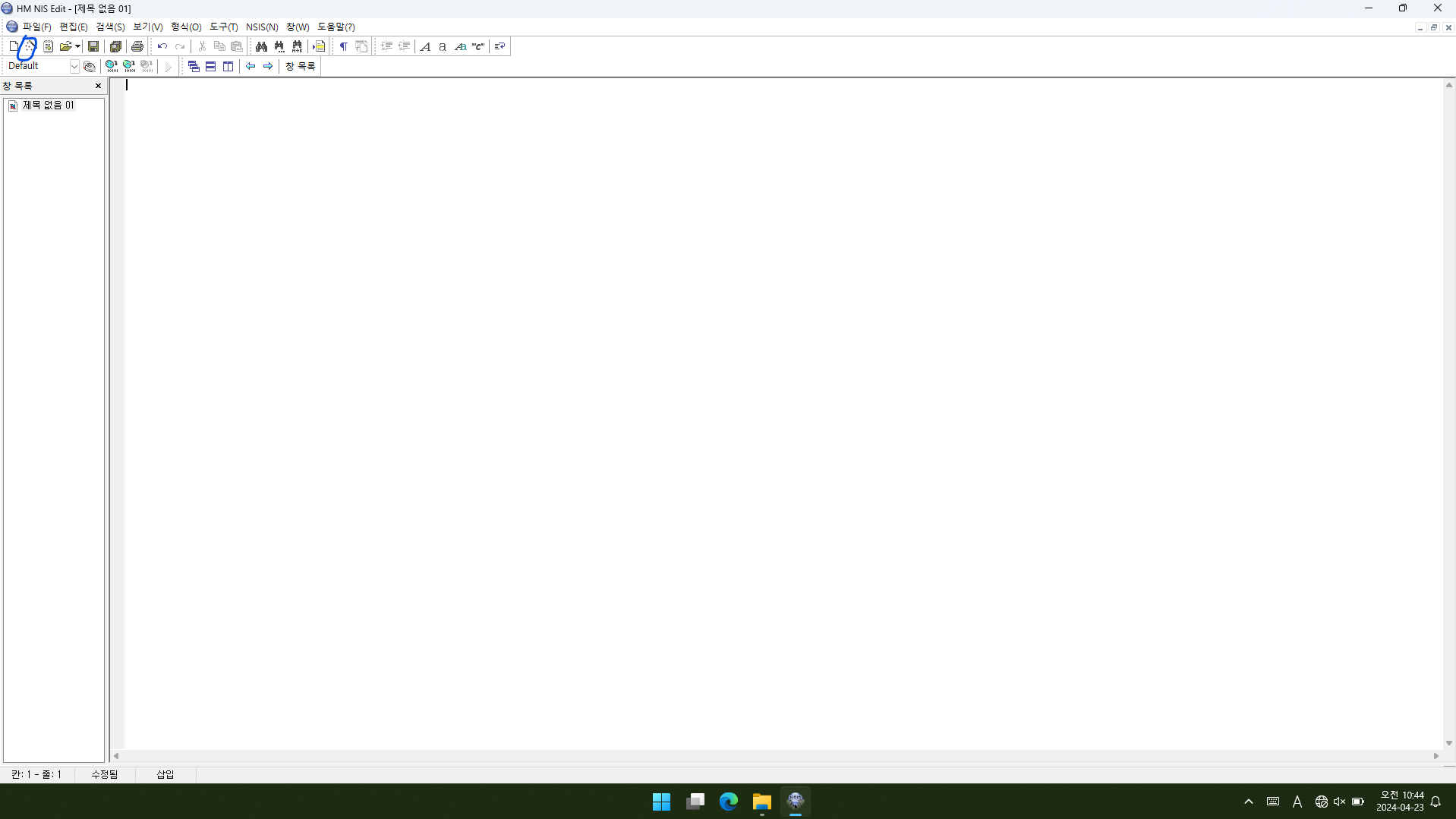This screenshot has height=819, width=1456.
Task: Close the 창 목록 side panel
Action: point(98,86)
